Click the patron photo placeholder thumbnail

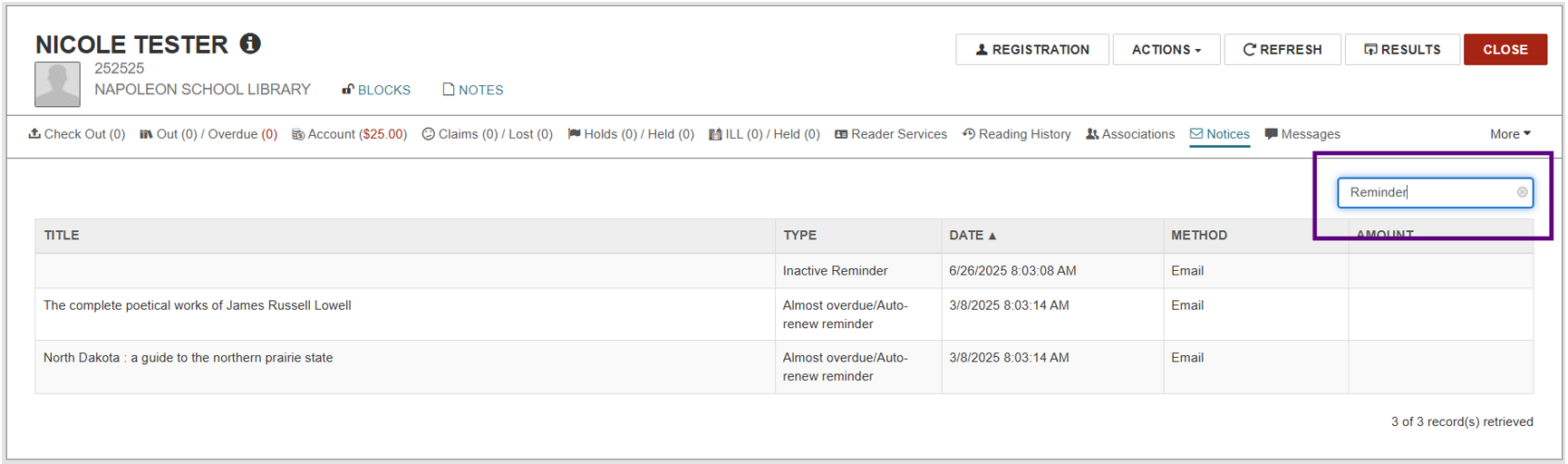click(57, 84)
